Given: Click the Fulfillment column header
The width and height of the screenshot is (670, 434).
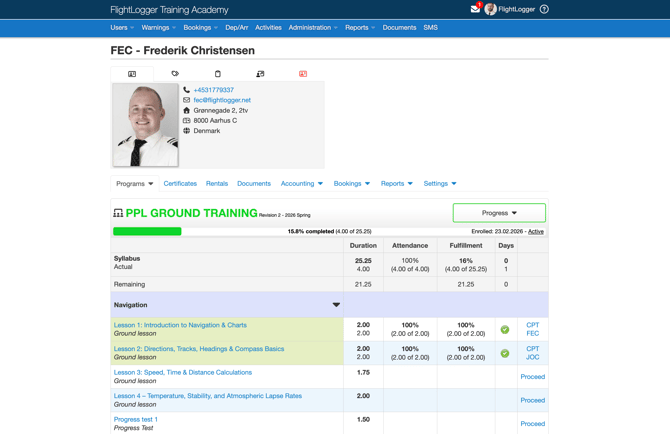Looking at the screenshot, I should [x=466, y=245].
